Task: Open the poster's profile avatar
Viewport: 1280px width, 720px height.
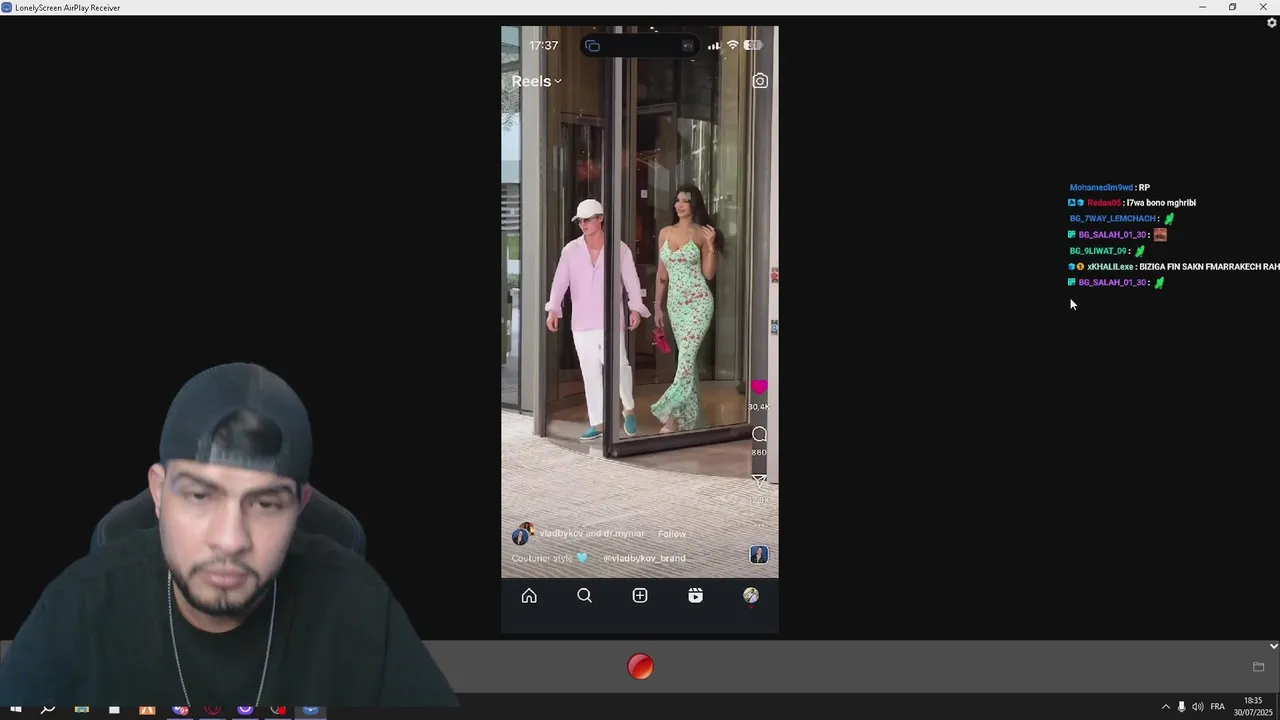Action: (x=521, y=535)
